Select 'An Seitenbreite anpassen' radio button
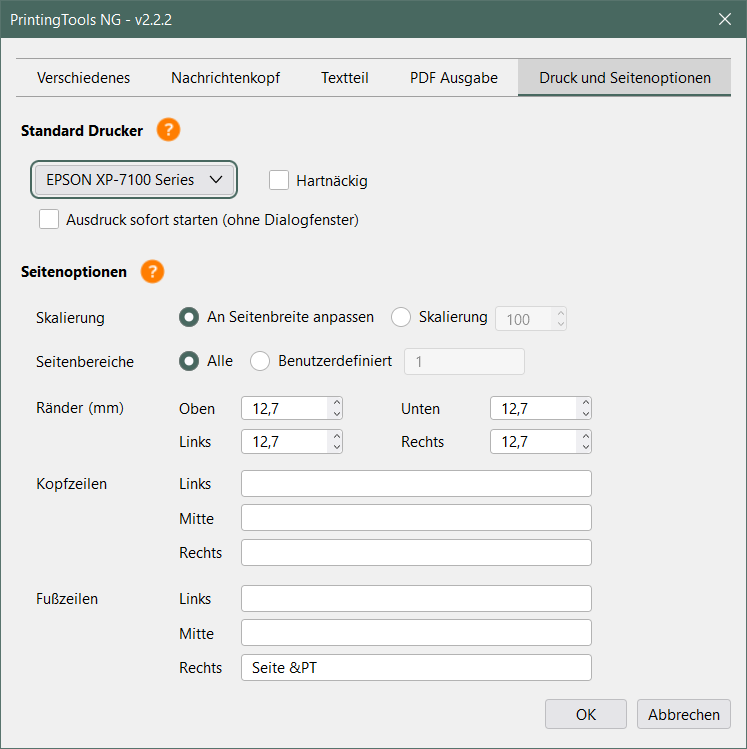This screenshot has width=747, height=749. pos(188,317)
